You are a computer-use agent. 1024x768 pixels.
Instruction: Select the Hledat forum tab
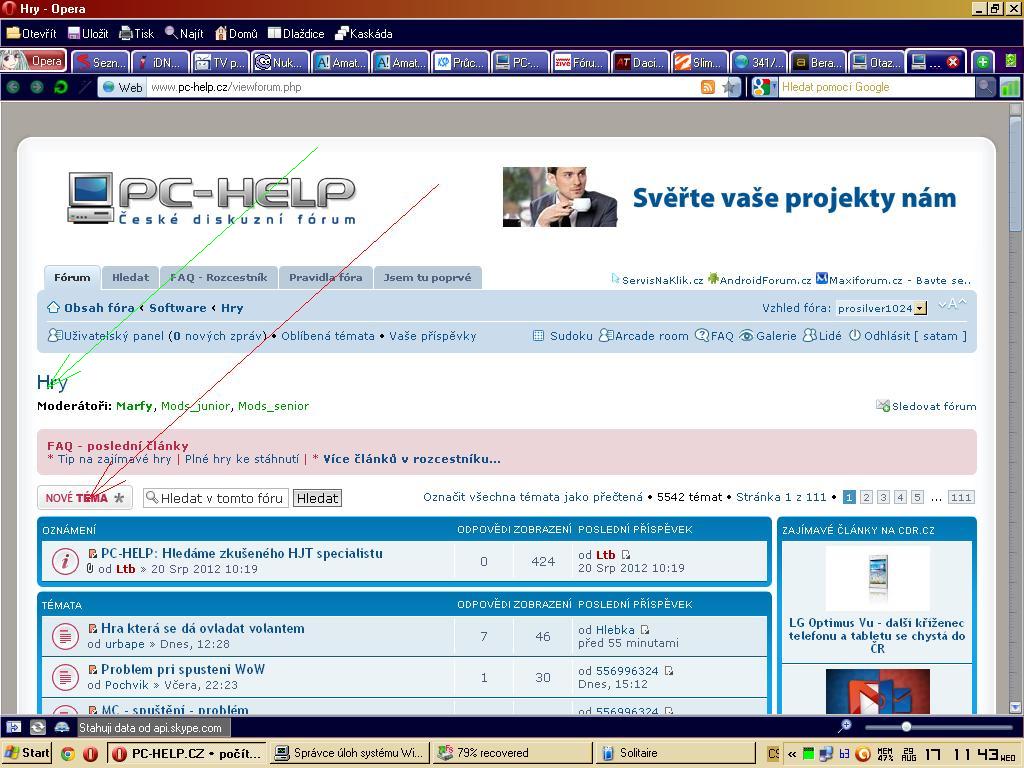(x=131, y=278)
